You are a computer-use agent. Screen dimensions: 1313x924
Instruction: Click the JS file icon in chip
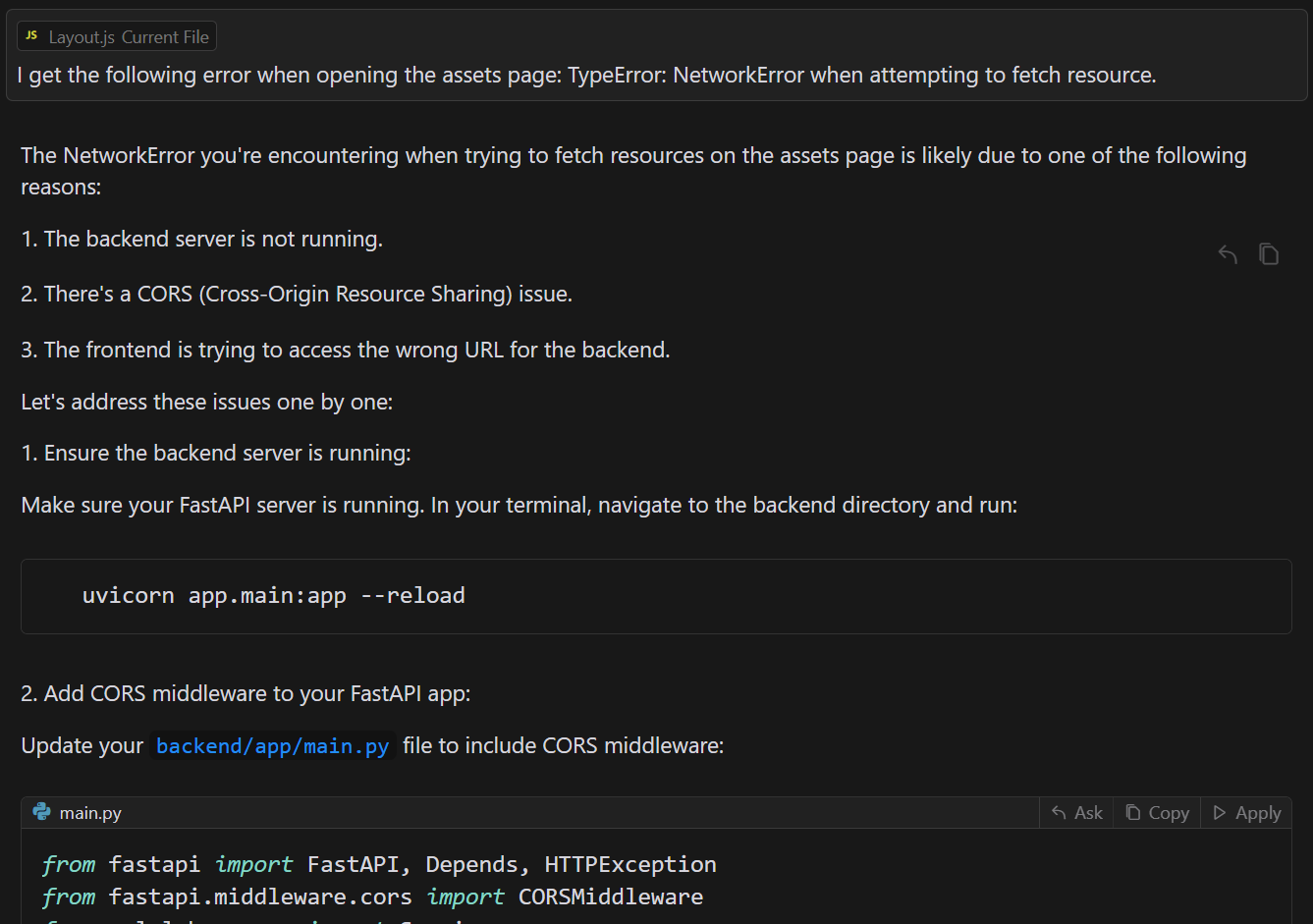(31, 36)
